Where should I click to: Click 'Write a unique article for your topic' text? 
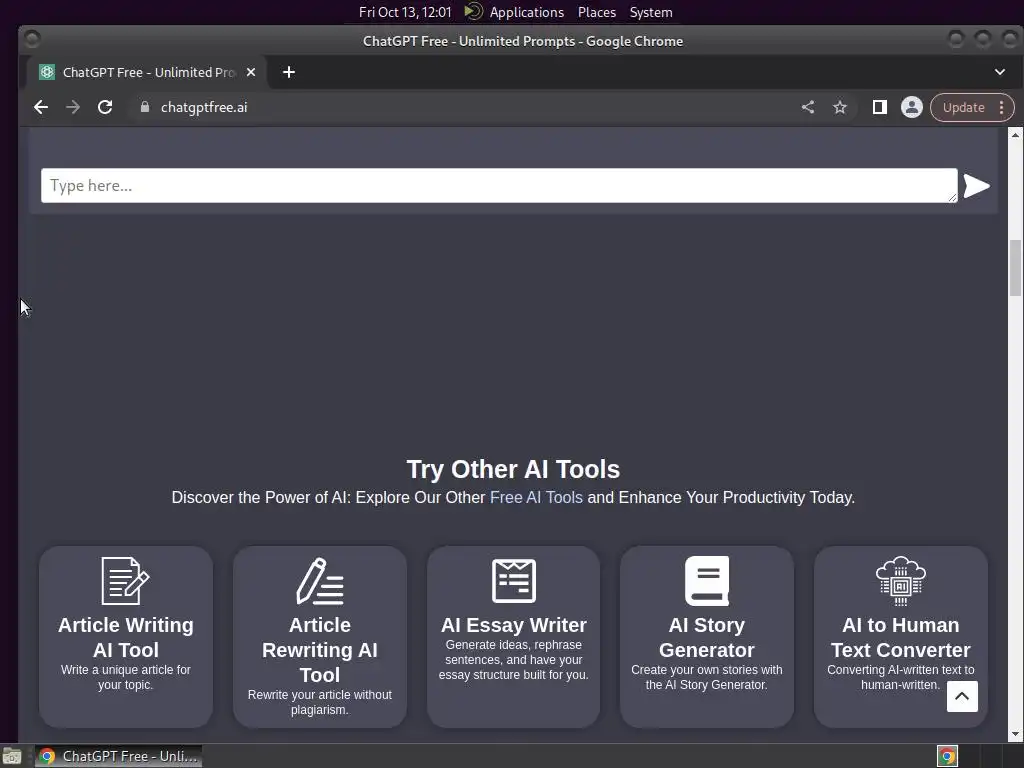pos(125,677)
